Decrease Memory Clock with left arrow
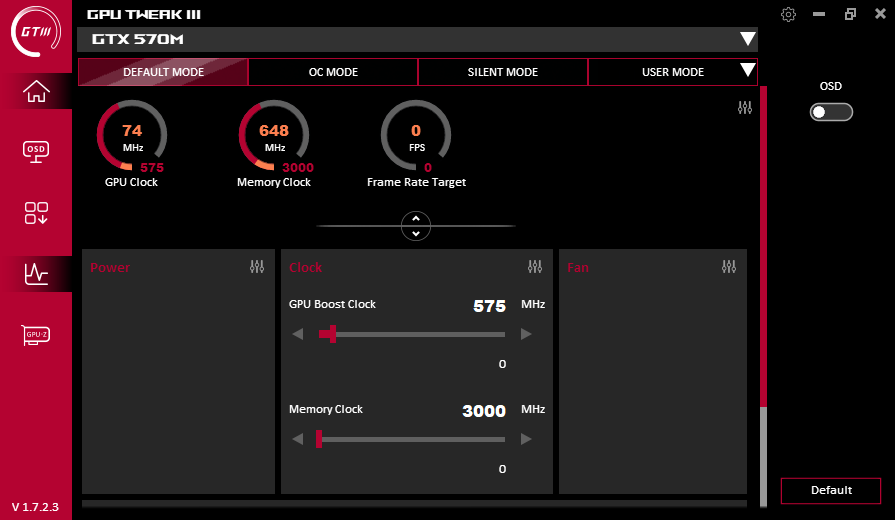The width and height of the screenshot is (895, 520). pos(297,439)
